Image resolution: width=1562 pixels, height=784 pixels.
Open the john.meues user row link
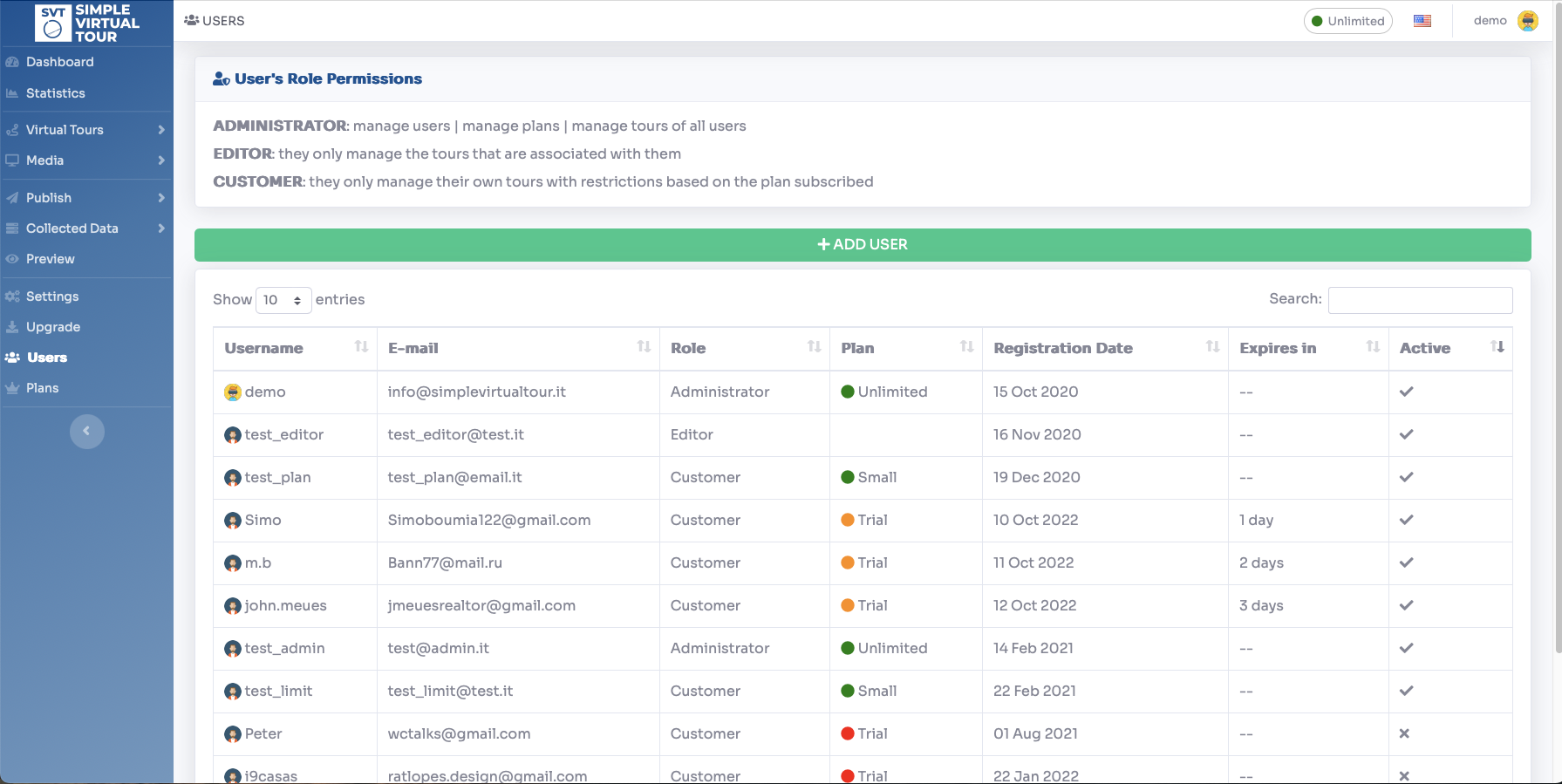(285, 605)
